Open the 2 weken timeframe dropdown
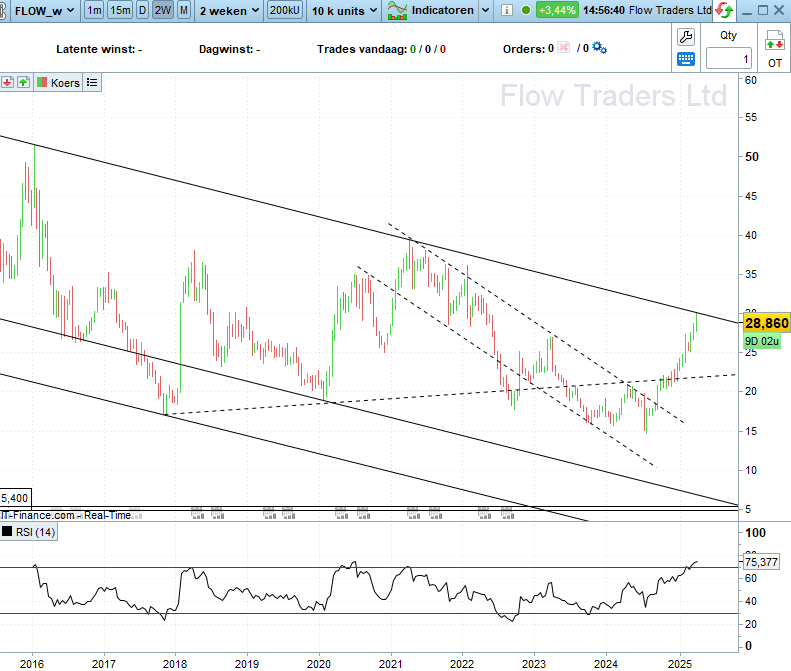Image resolution: width=791 pixels, height=671 pixels. 229,10
